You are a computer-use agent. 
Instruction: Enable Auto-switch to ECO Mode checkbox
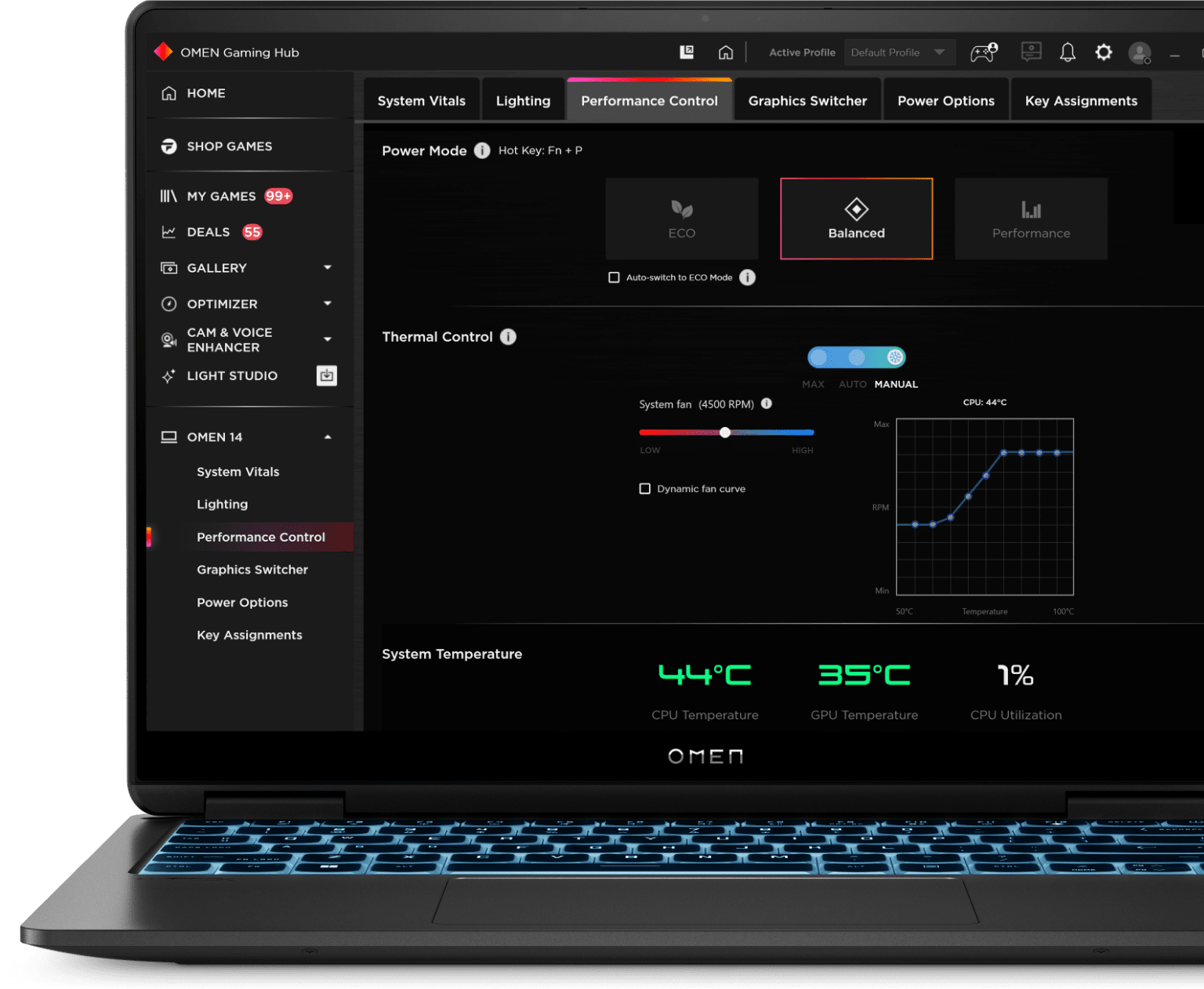tap(615, 277)
